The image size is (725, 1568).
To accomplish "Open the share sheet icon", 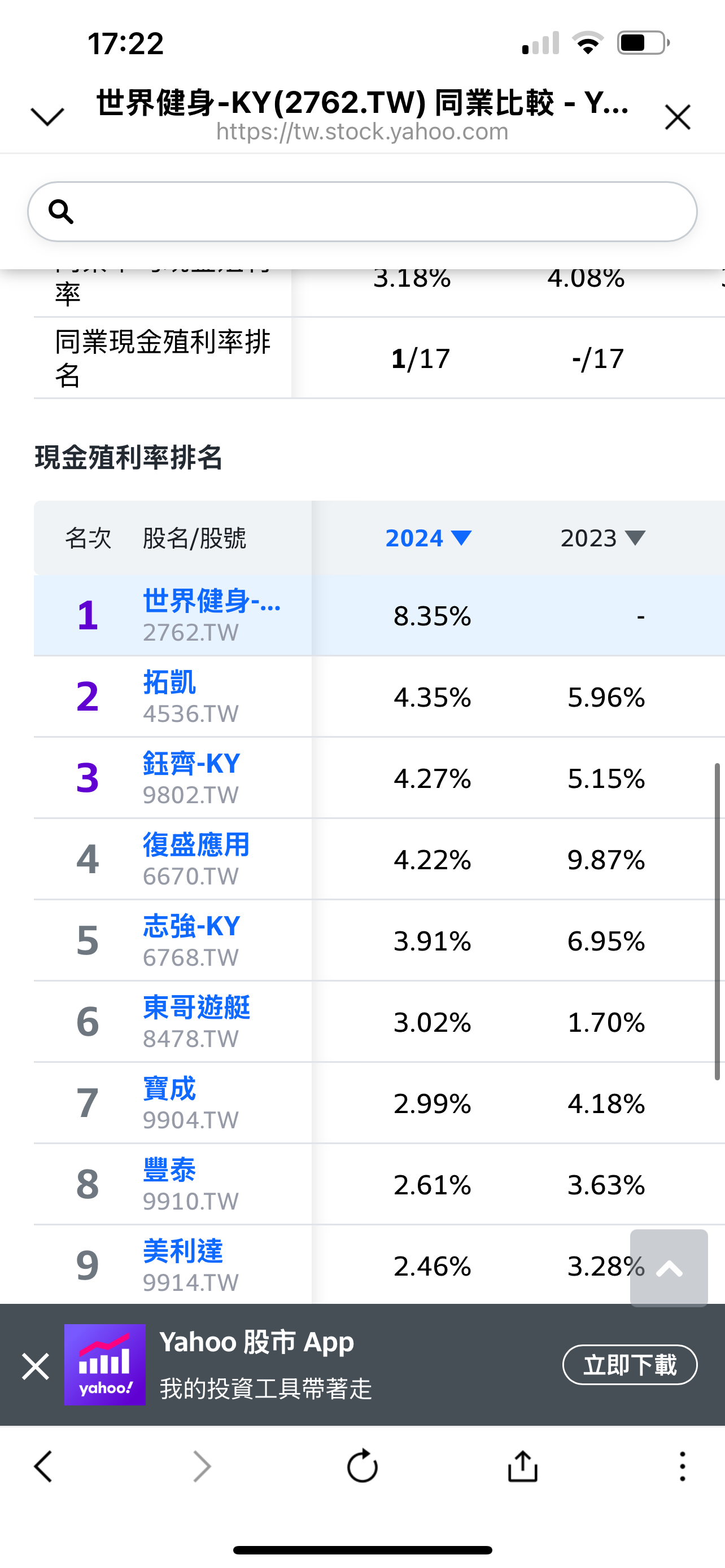I will [x=522, y=1466].
